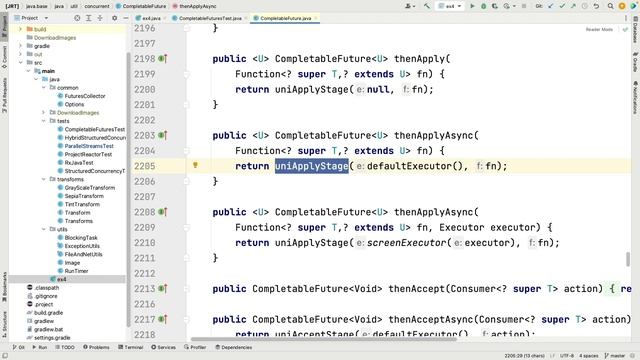Expand the build folder in project tree

(x=20, y=29)
